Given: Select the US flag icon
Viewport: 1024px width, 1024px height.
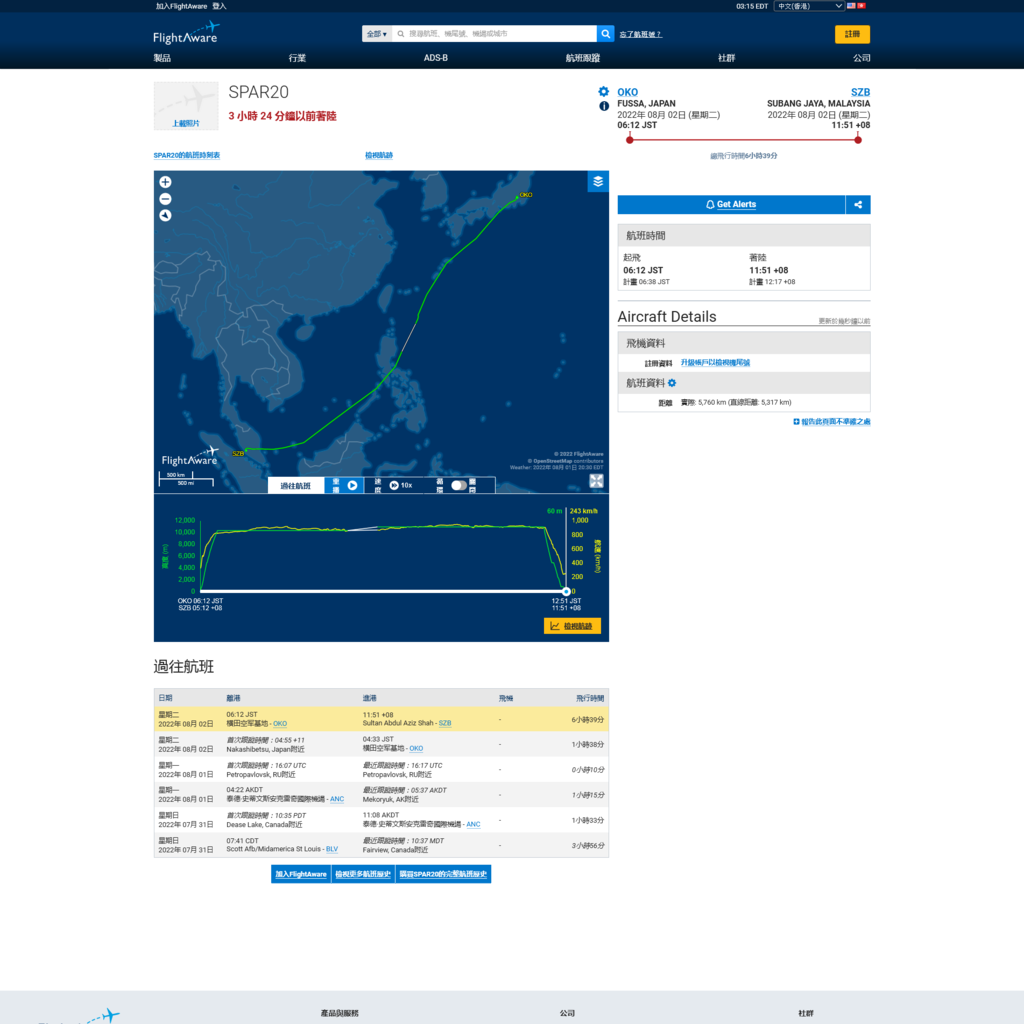Looking at the screenshot, I should [x=851, y=6].
